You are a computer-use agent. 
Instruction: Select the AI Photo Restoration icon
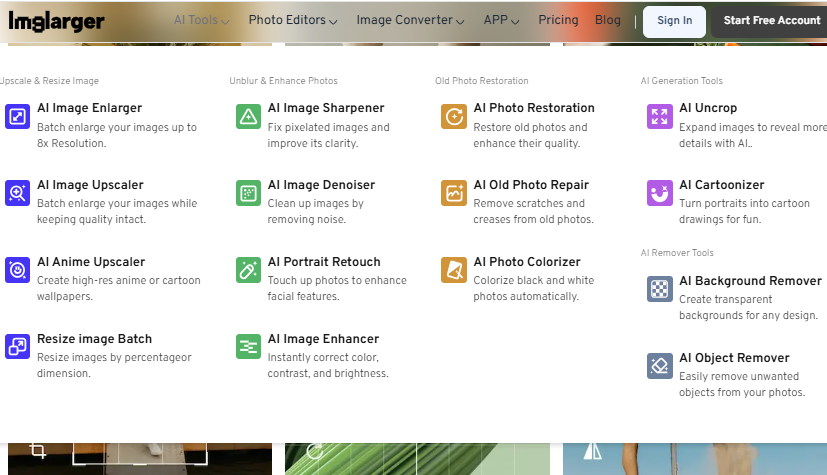[454, 116]
